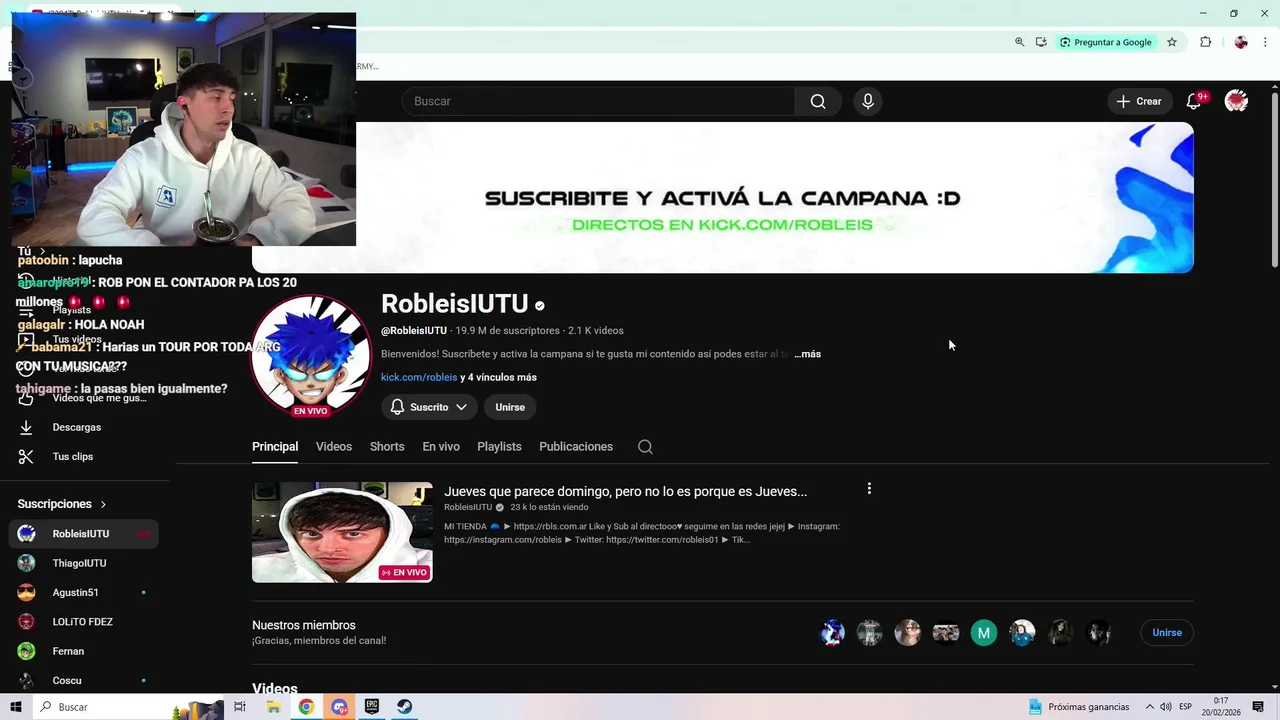Open the Discord-like app with 9+ badge on taskbar
Viewport: 1280px width, 720px height.
339,707
